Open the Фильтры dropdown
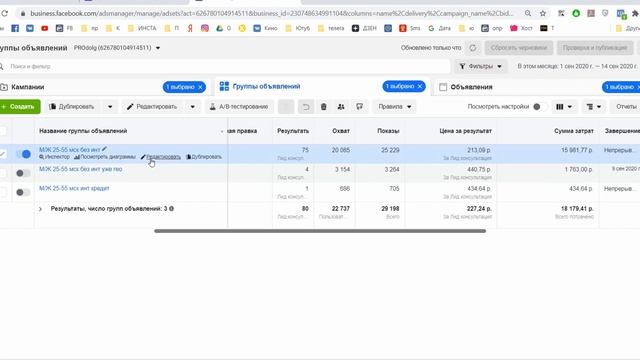The image size is (640, 360). pyautogui.click(x=481, y=66)
